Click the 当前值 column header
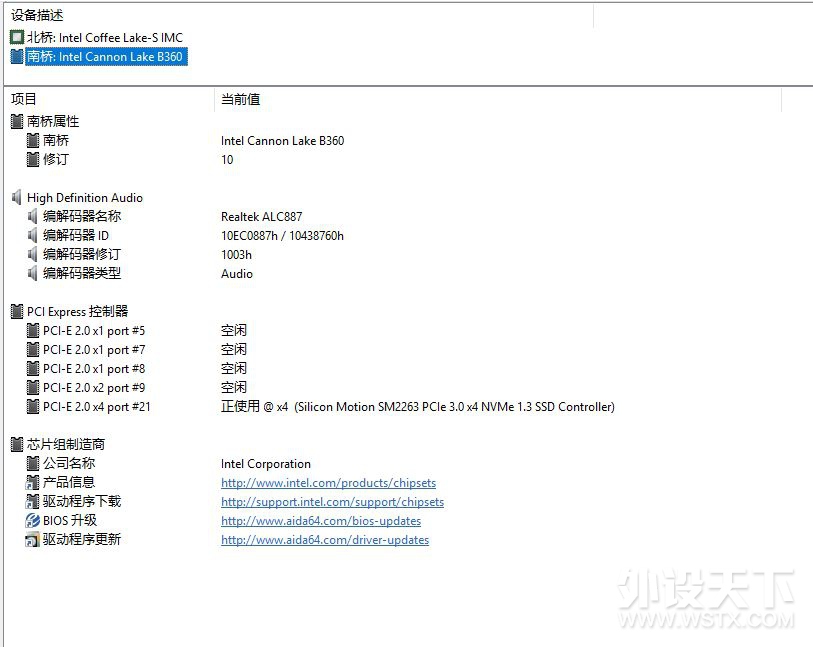 (x=241, y=99)
